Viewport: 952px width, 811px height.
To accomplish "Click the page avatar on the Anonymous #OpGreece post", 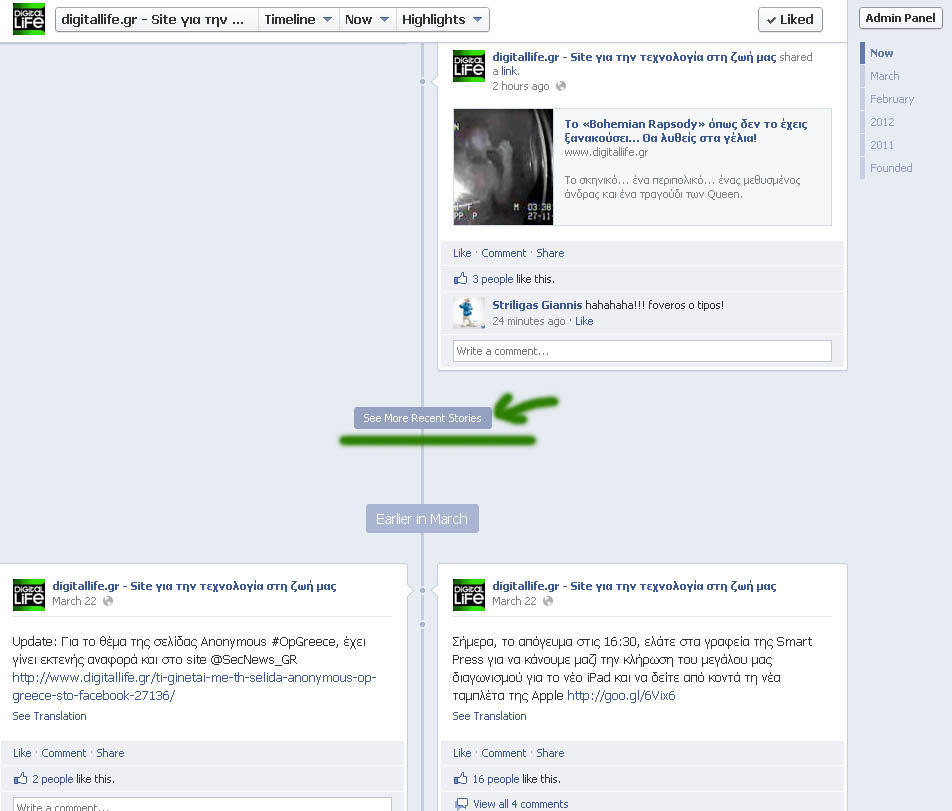I will coord(29,595).
